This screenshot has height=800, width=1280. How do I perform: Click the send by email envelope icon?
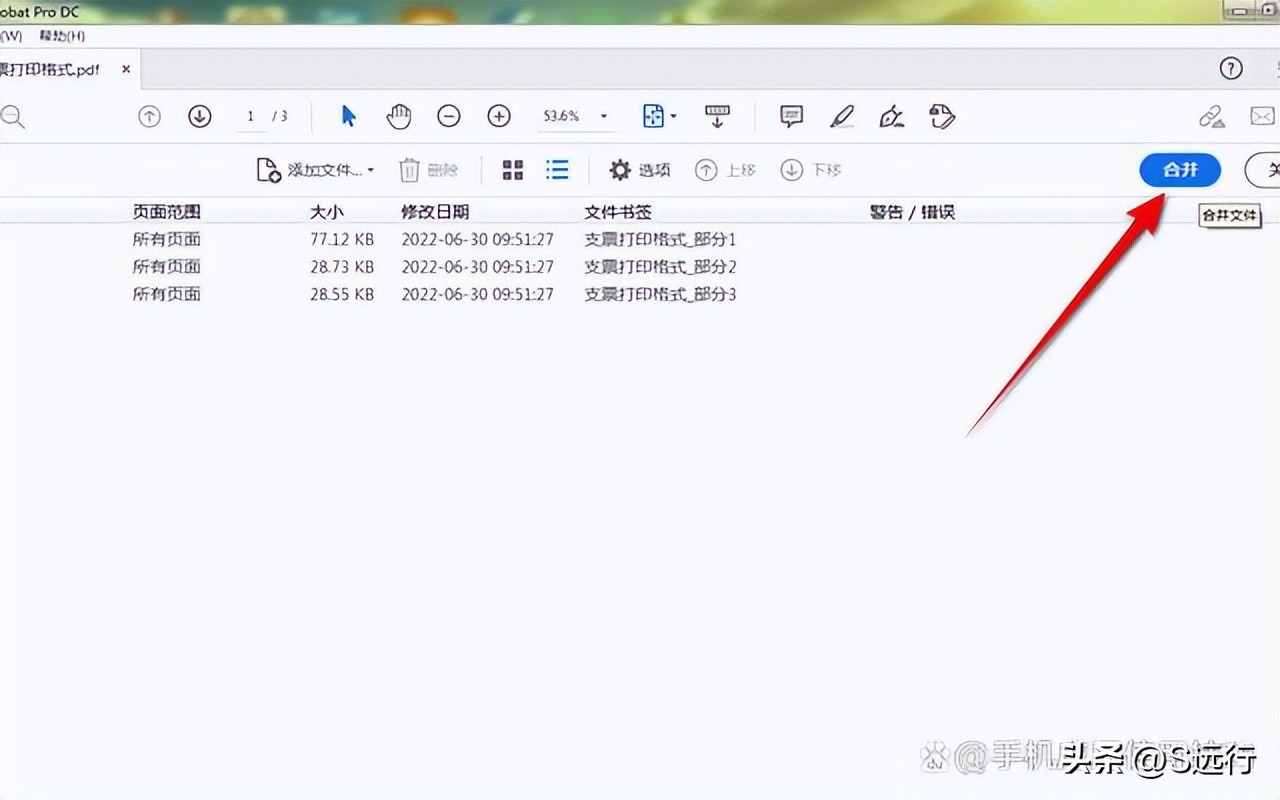[x=1262, y=117]
